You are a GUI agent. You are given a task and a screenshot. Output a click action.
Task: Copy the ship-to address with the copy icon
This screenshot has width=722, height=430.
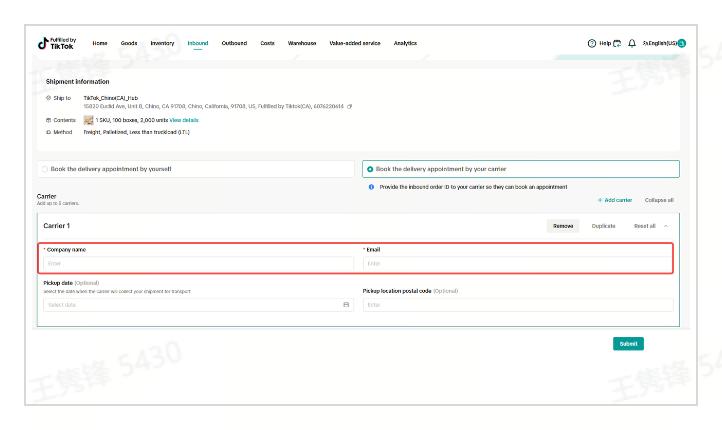(x=349, y=106)
